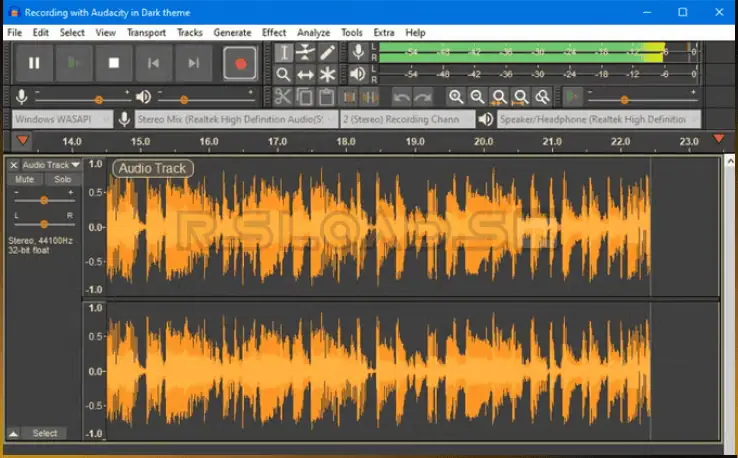Click Fit selection to width
The width and height of the screenshot is (738, 458).
[x=499, y=97]
